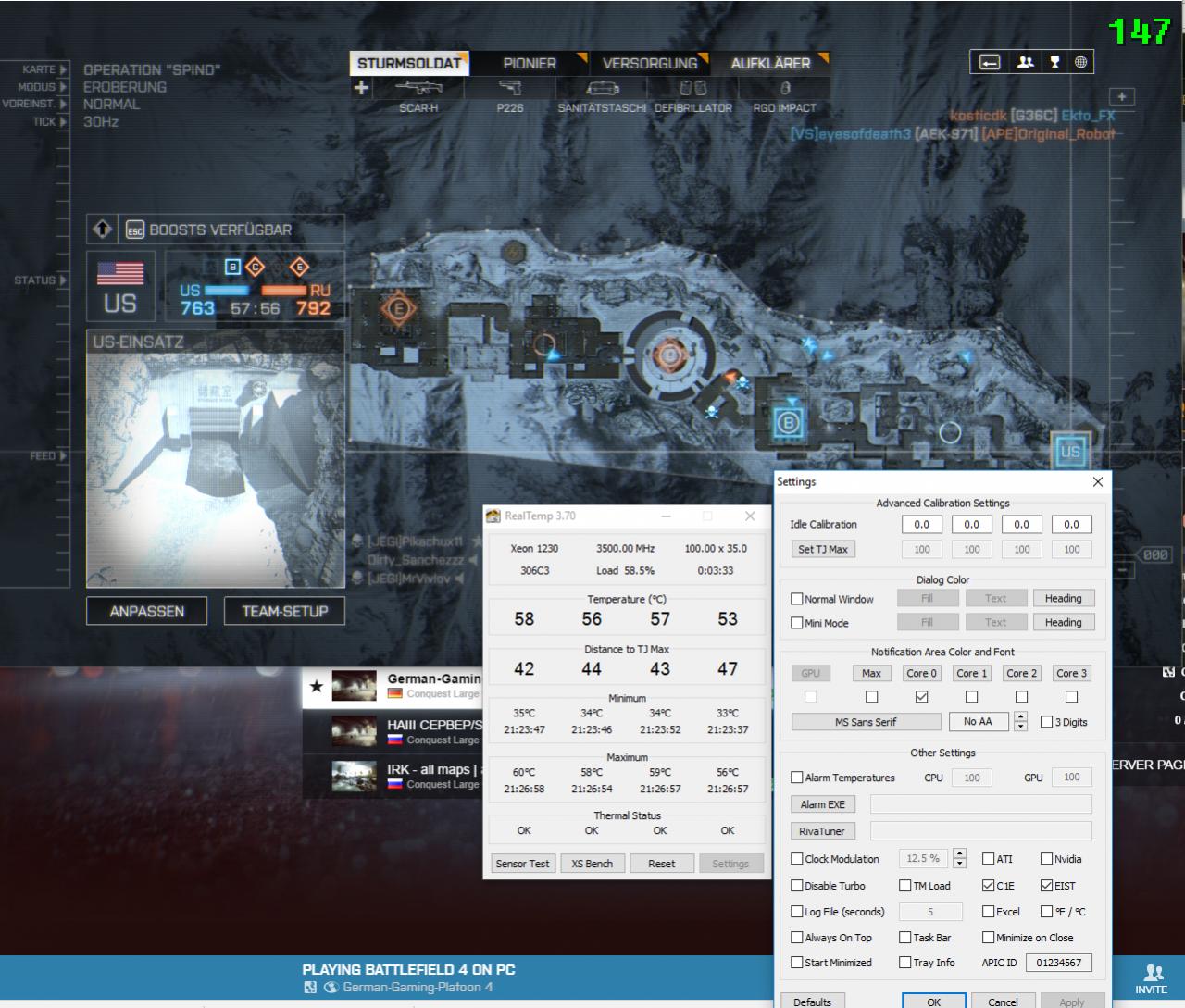1185x1008 pixels.
Task: Click the central orange objective marker on the map
Action: (x=669, y=355)
